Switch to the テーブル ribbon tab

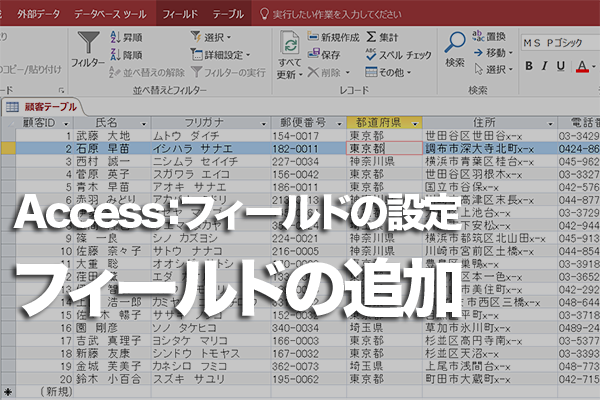click(228, 14)
